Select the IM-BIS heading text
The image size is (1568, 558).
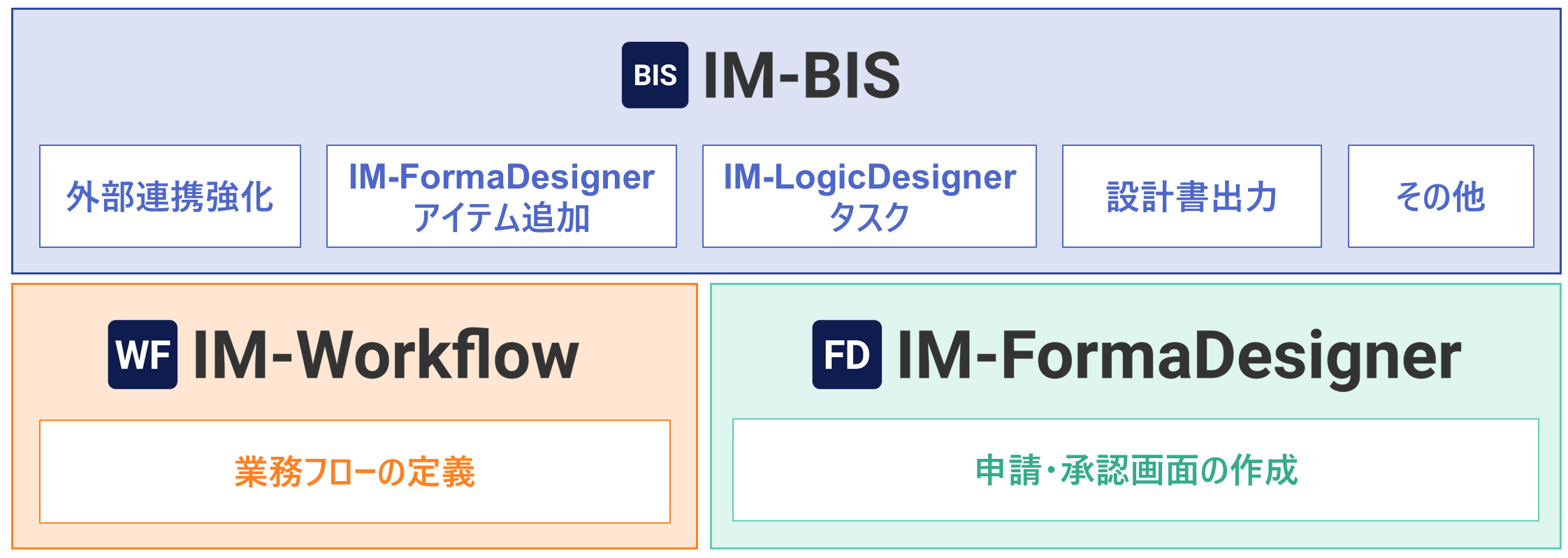pyautogui.click(x=802, y=75)
